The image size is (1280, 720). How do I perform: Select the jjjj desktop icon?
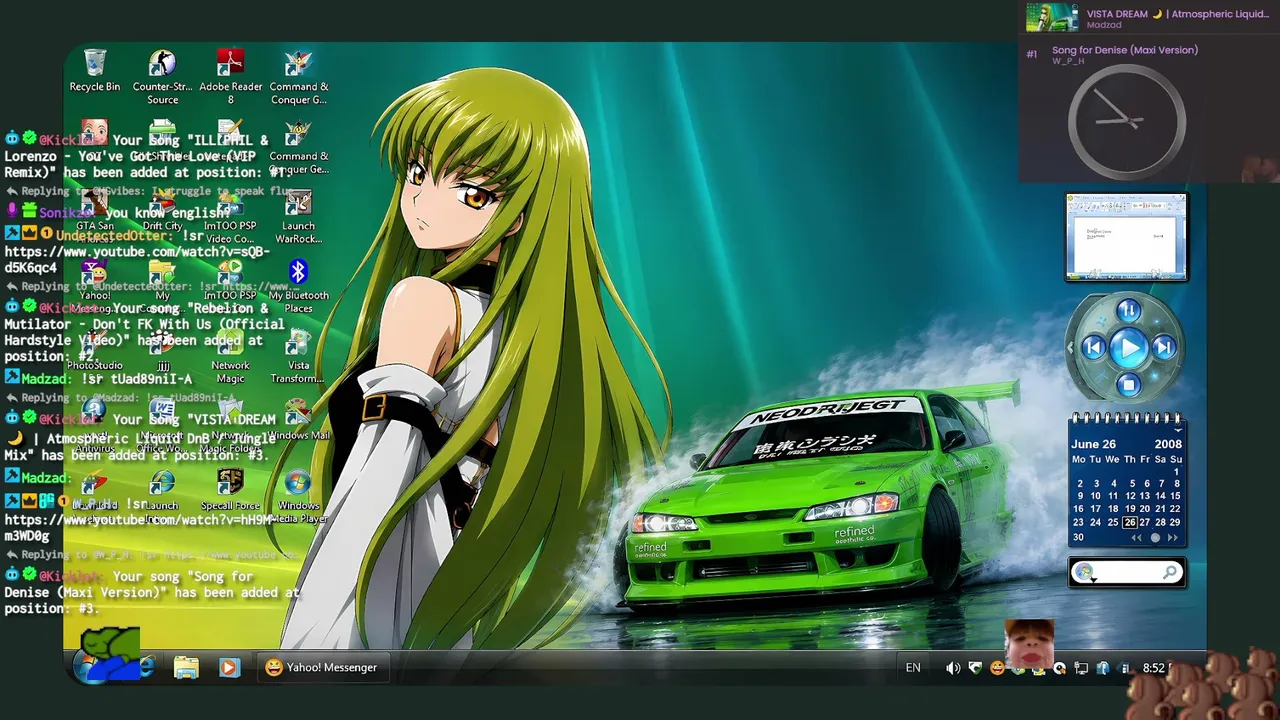(x=162, y=352)
